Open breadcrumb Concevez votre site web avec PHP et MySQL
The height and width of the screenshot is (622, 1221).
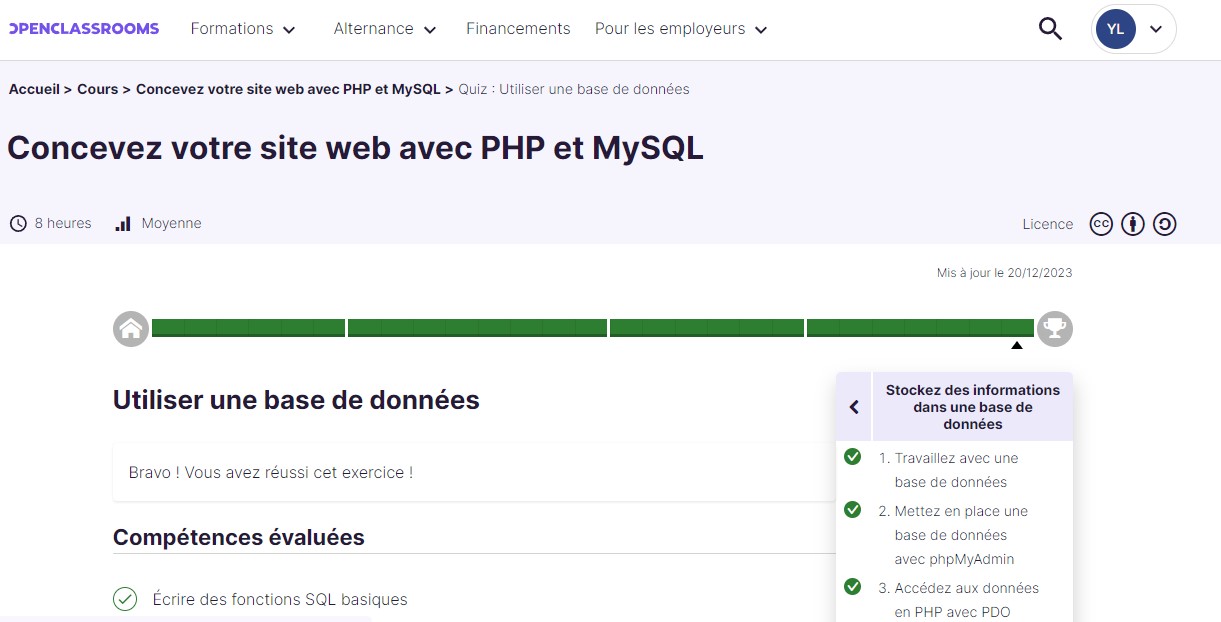[288, 89]
